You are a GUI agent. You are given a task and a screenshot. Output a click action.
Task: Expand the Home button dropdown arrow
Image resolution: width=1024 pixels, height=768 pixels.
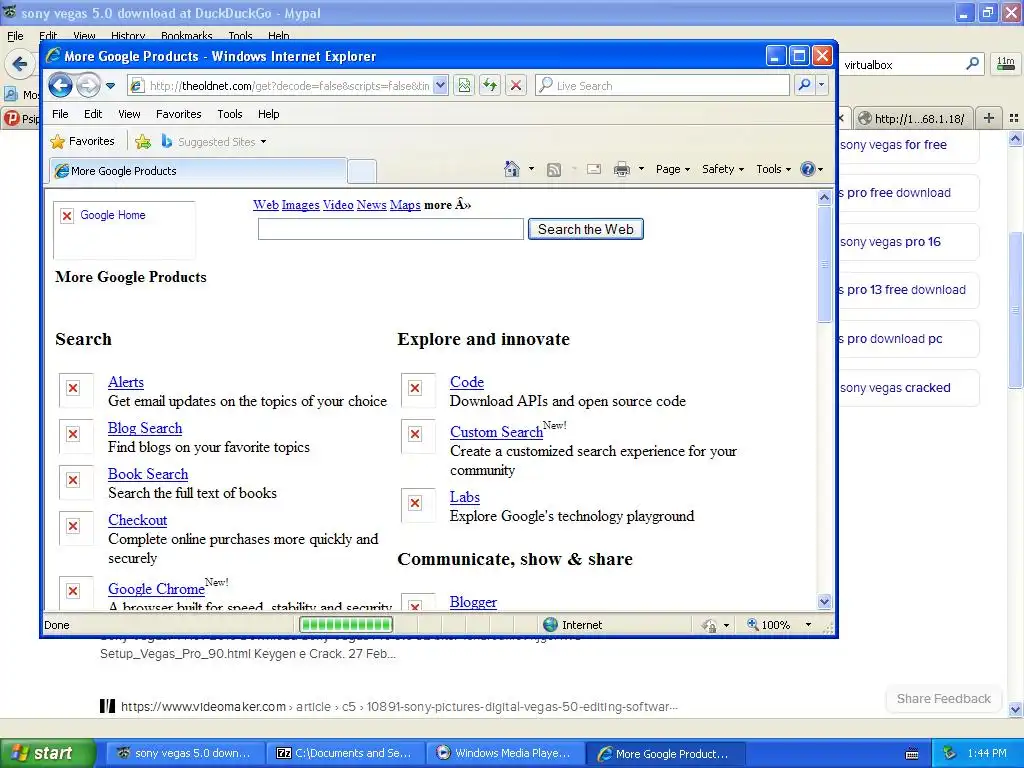click(531, 169)
